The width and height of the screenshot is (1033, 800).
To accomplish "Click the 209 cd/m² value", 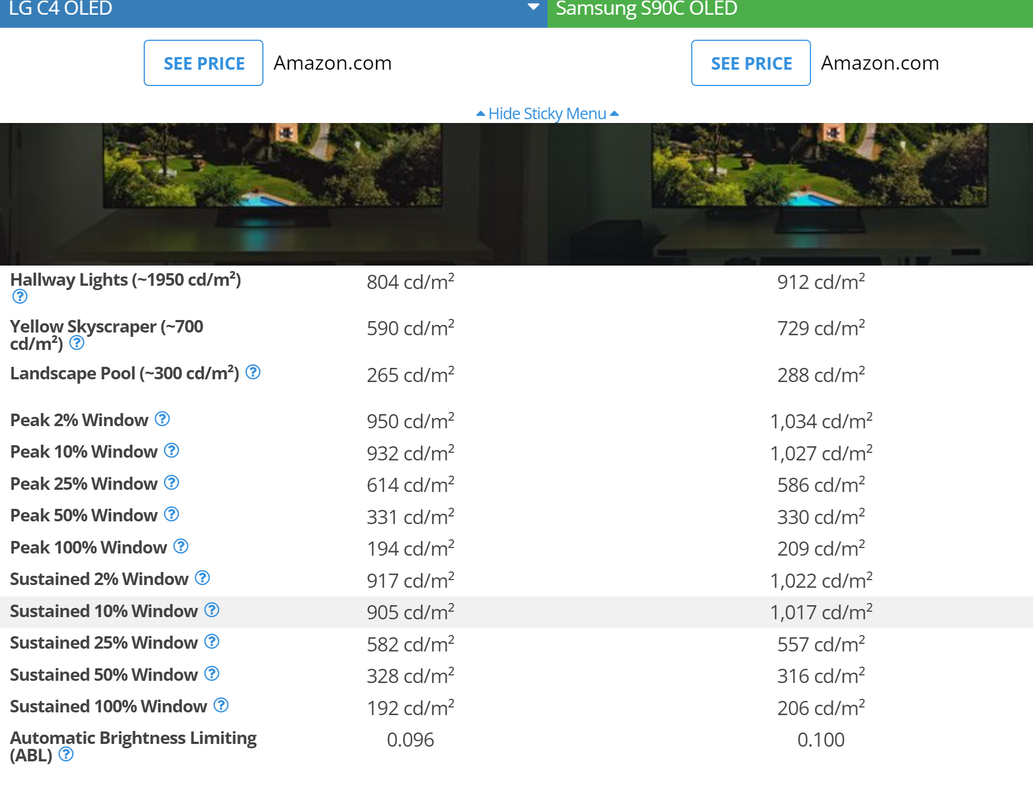I will (x=821, y=548).
